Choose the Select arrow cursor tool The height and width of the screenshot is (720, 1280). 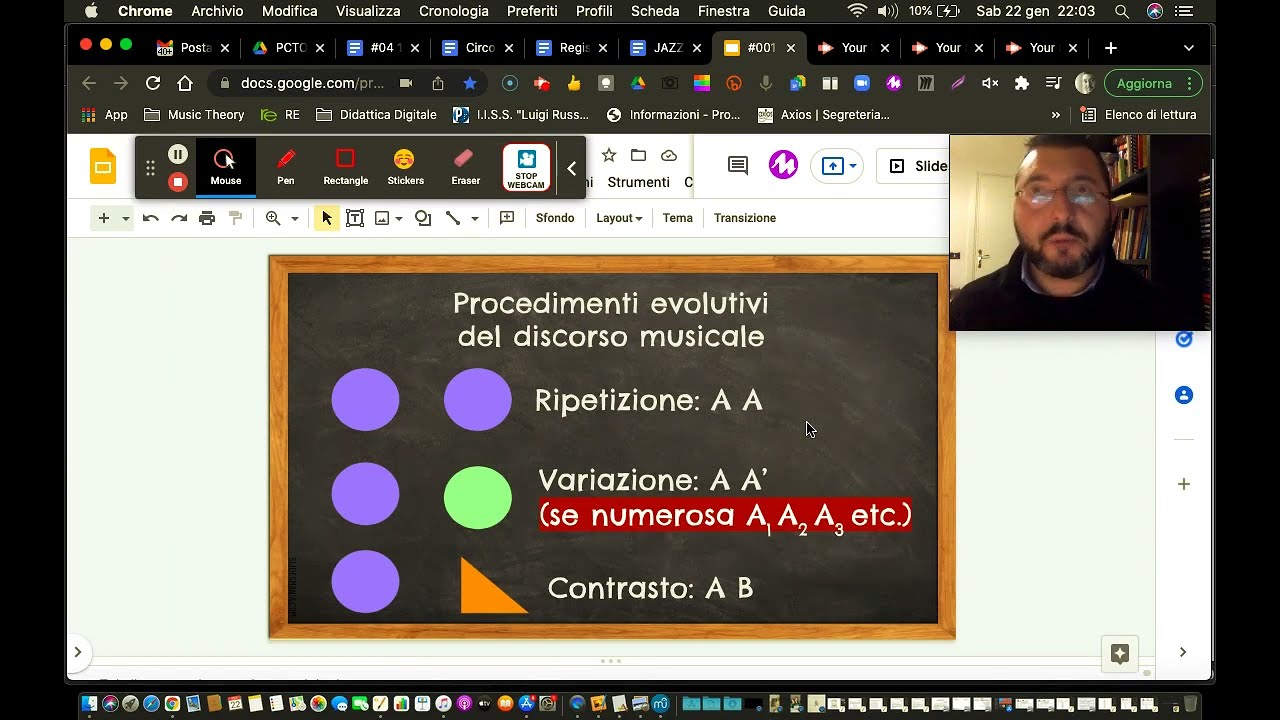point(326,218)
